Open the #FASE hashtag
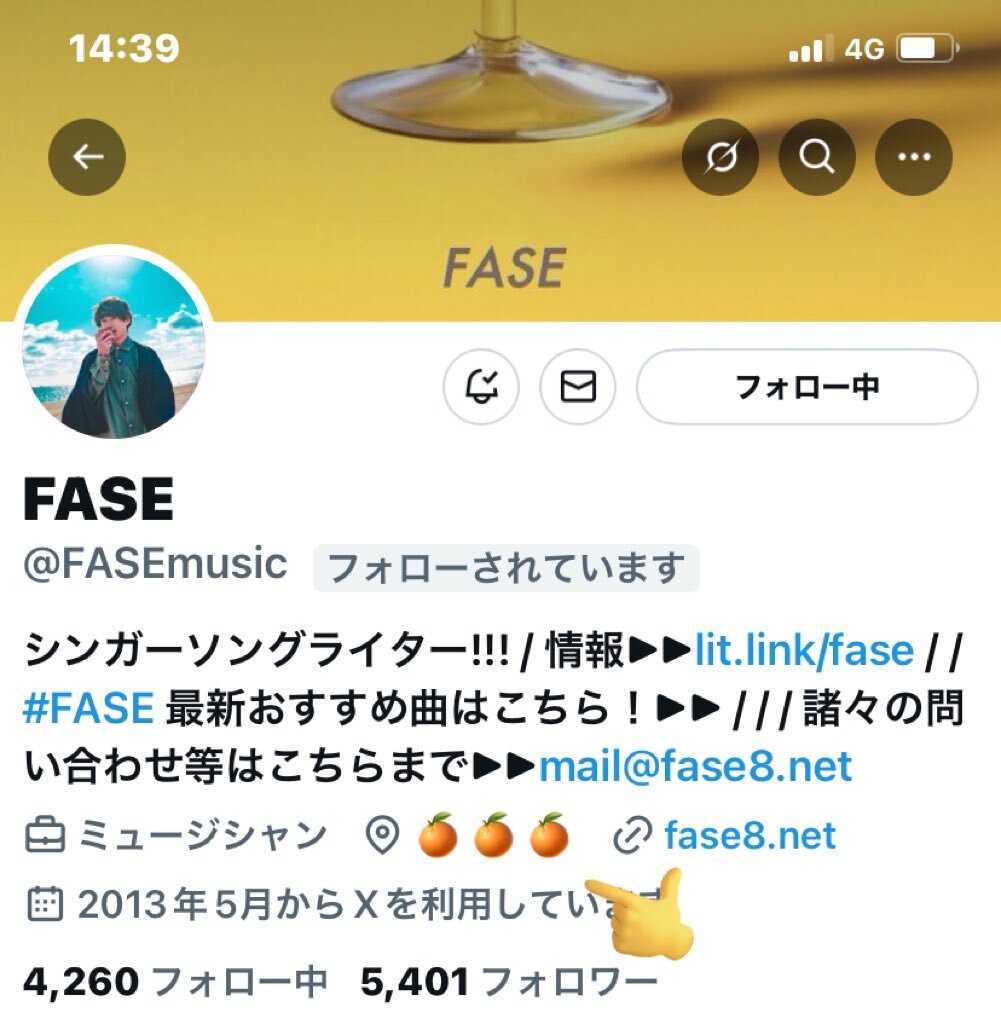Screen dimensions: 1001x1024 (89, 708)
